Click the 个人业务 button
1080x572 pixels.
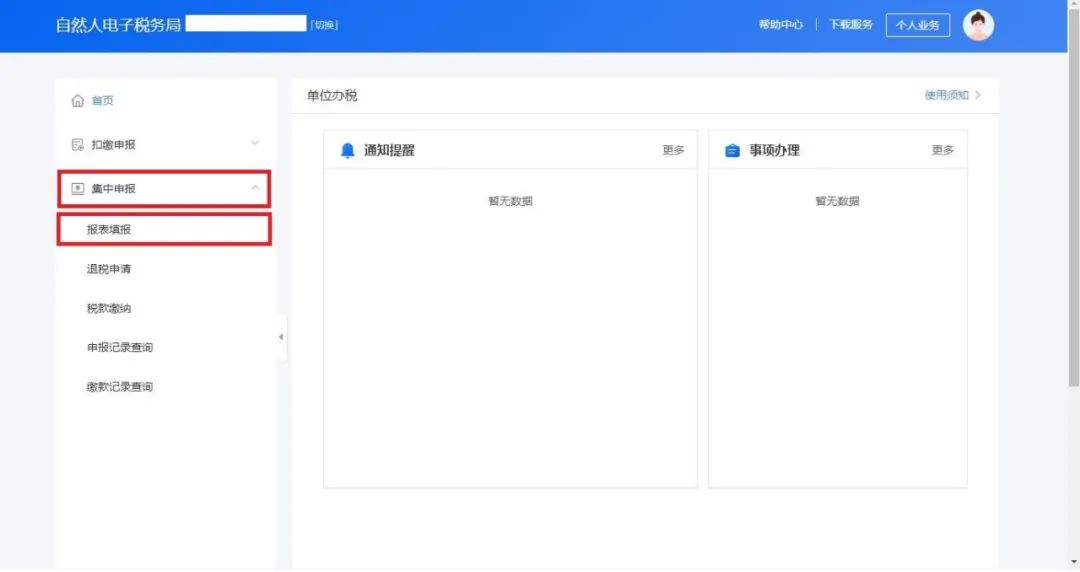pos(917,25)
